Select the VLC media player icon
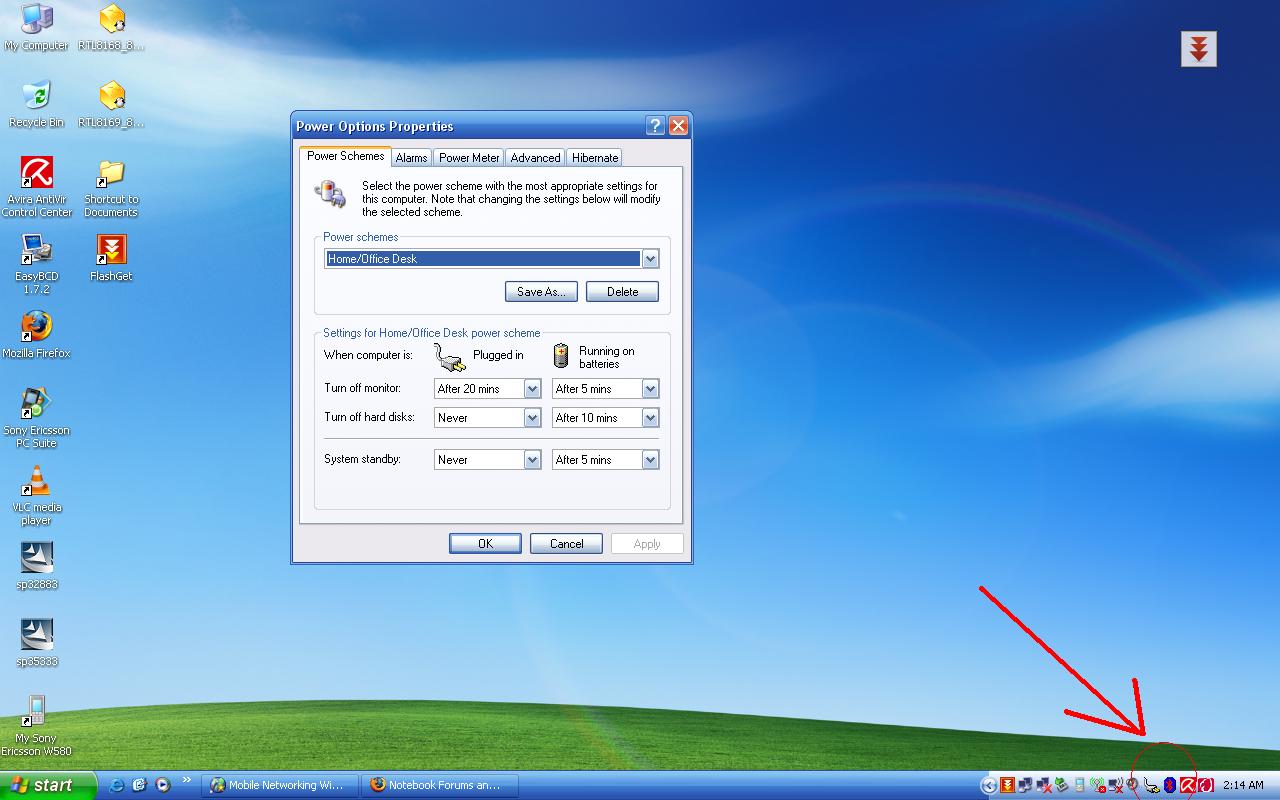 (37, 495)
